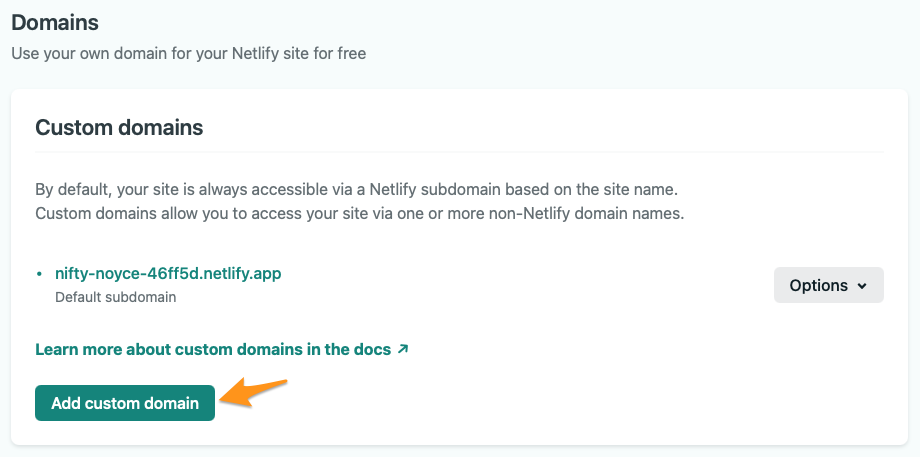Click the Default subdomain label
The height and width of the screenshot is (457, 920).
(116, 297)
